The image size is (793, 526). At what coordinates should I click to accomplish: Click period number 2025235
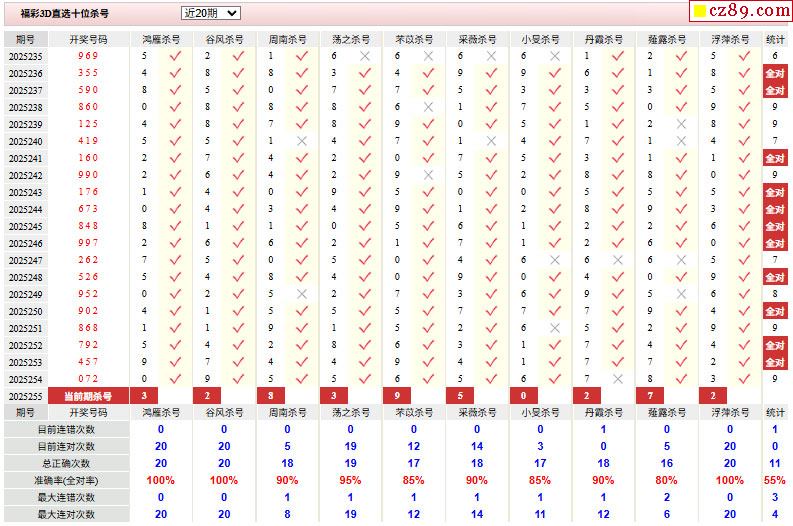tap(25, 56)
